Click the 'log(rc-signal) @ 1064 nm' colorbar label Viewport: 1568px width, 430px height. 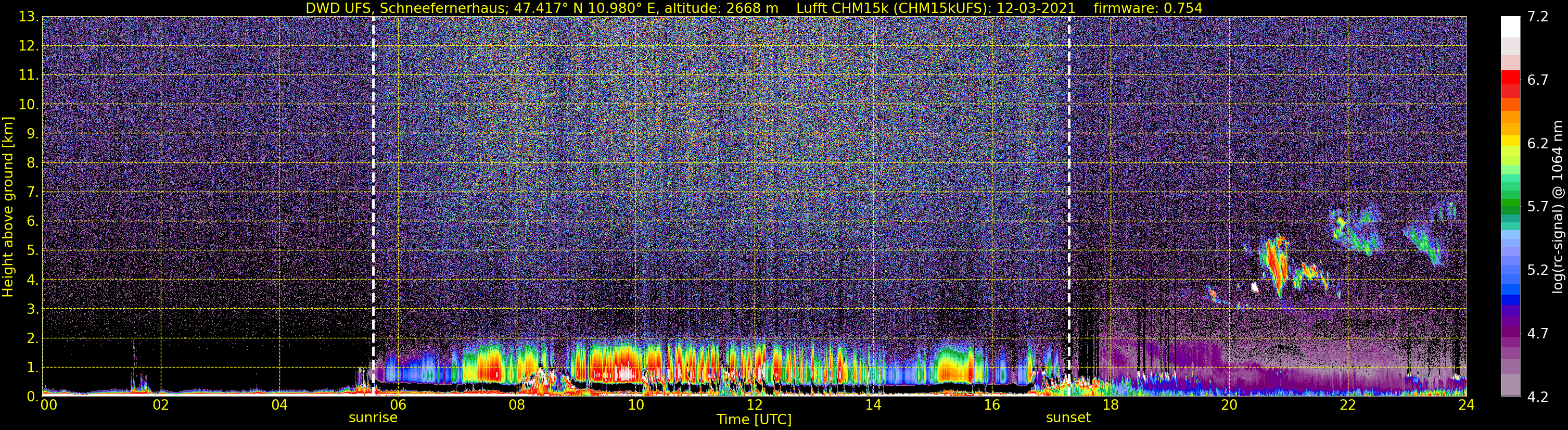click(x=1557, y=207)
